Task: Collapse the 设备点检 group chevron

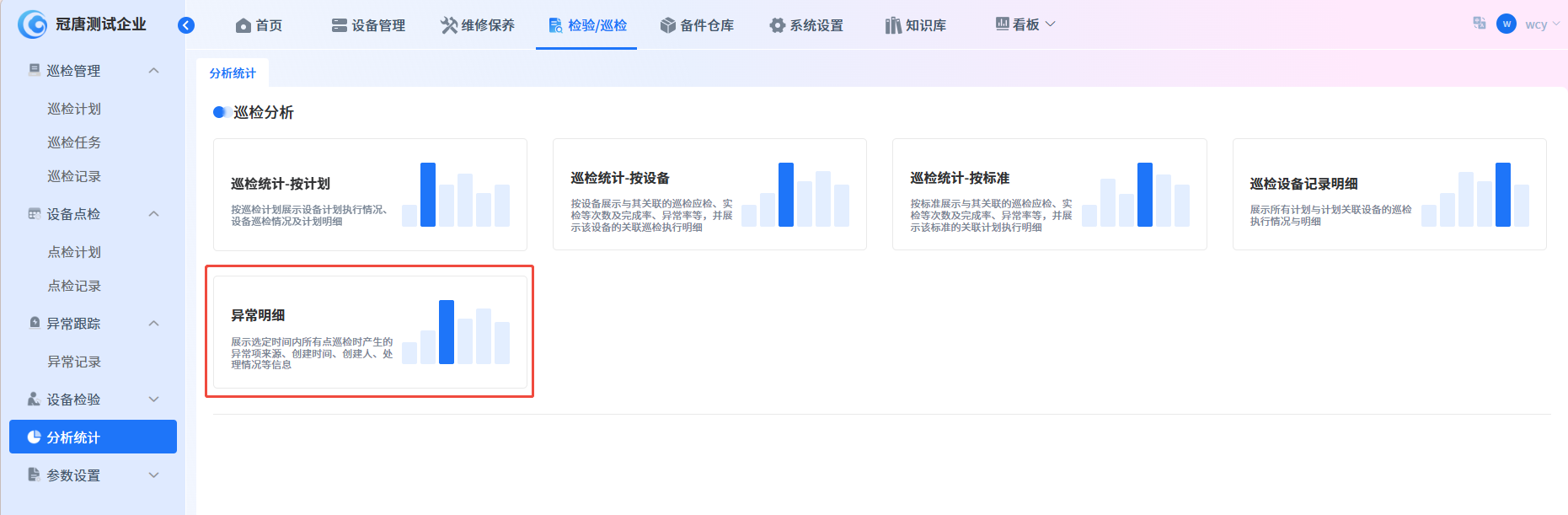Action: (153, 214)
